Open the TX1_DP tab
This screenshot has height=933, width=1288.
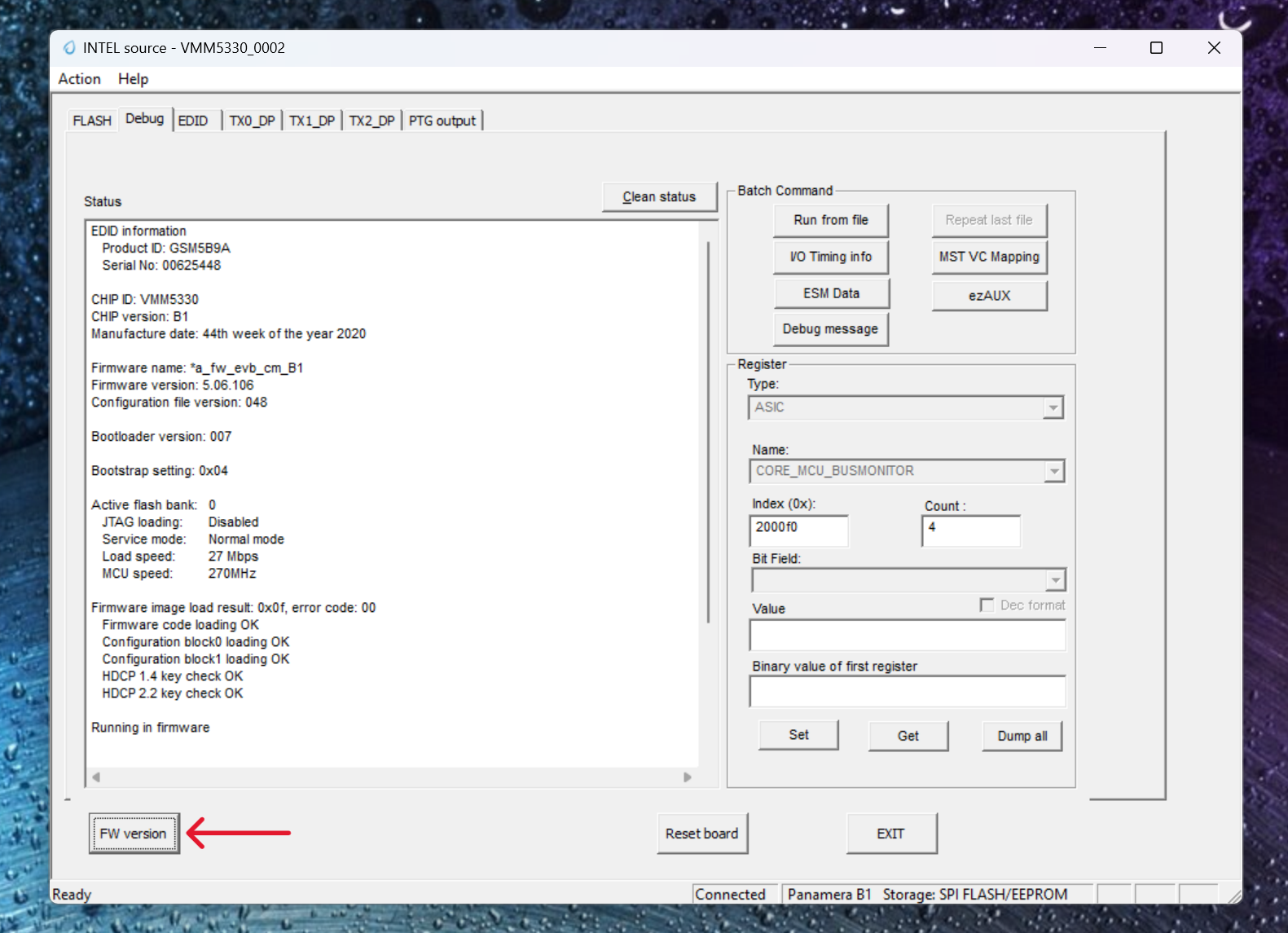click(x=312, y=121)
